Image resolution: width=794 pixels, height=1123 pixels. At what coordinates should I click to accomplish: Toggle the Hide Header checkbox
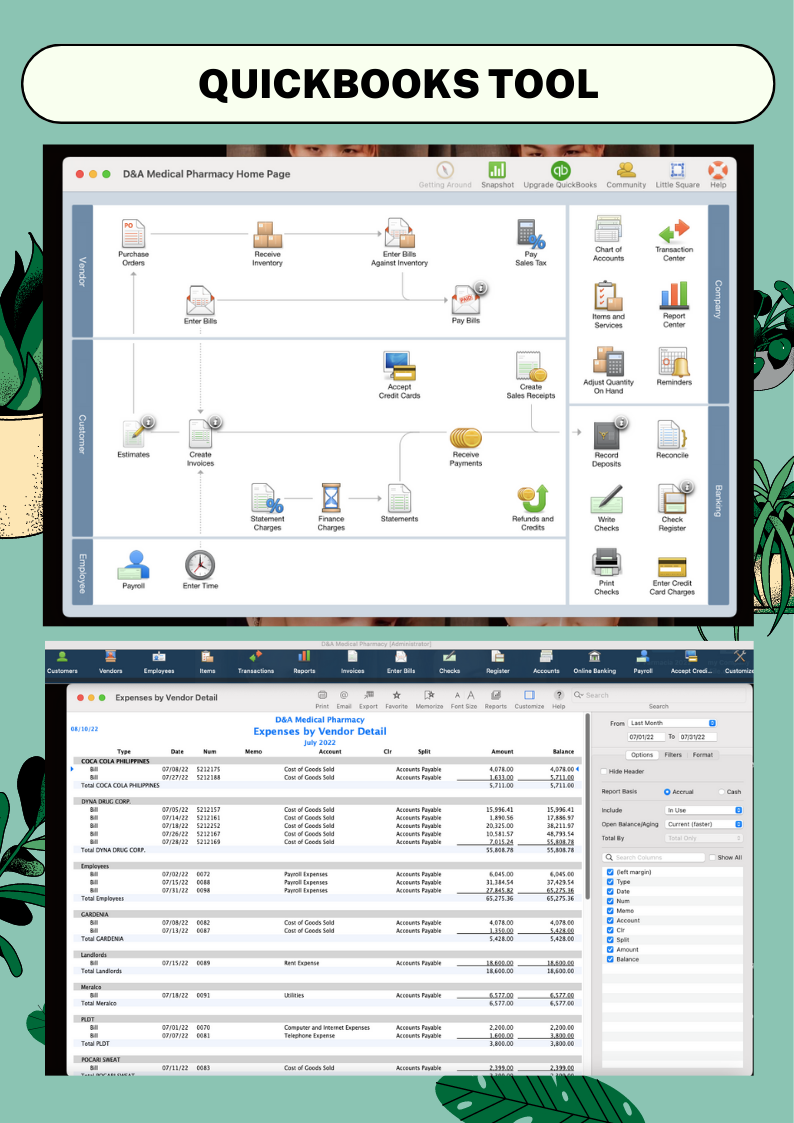pyautogui.click(x=604, y=771)
